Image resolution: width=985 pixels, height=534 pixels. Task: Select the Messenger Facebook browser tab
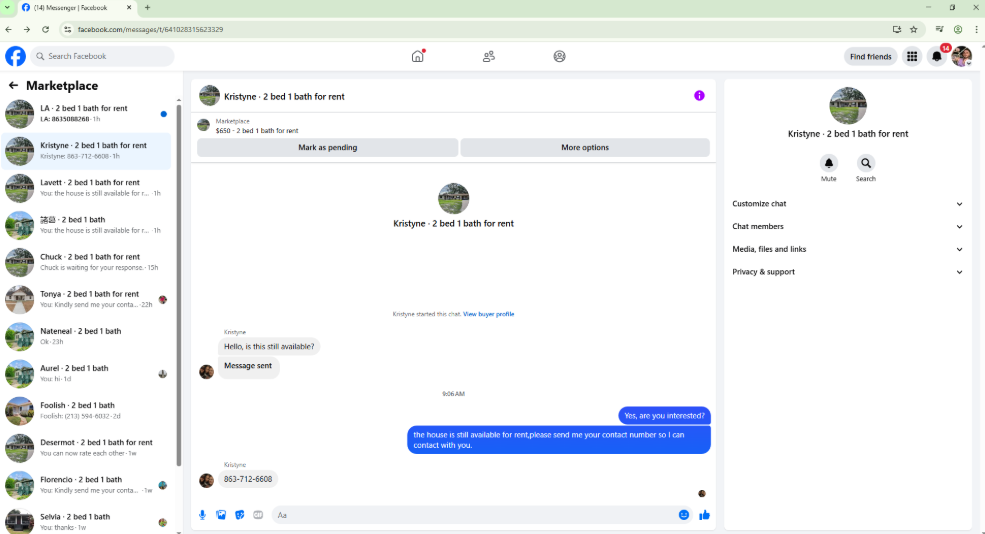(77, 8)
